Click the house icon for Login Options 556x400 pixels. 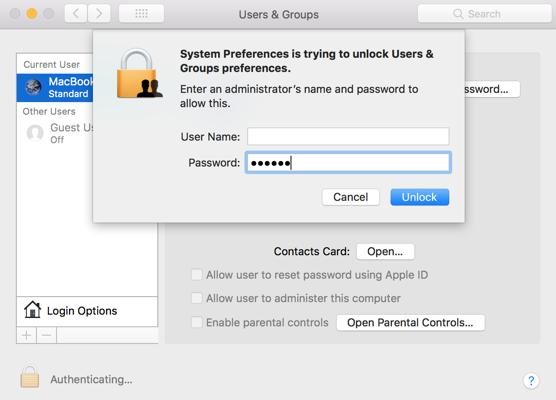[x=32, y=310]
